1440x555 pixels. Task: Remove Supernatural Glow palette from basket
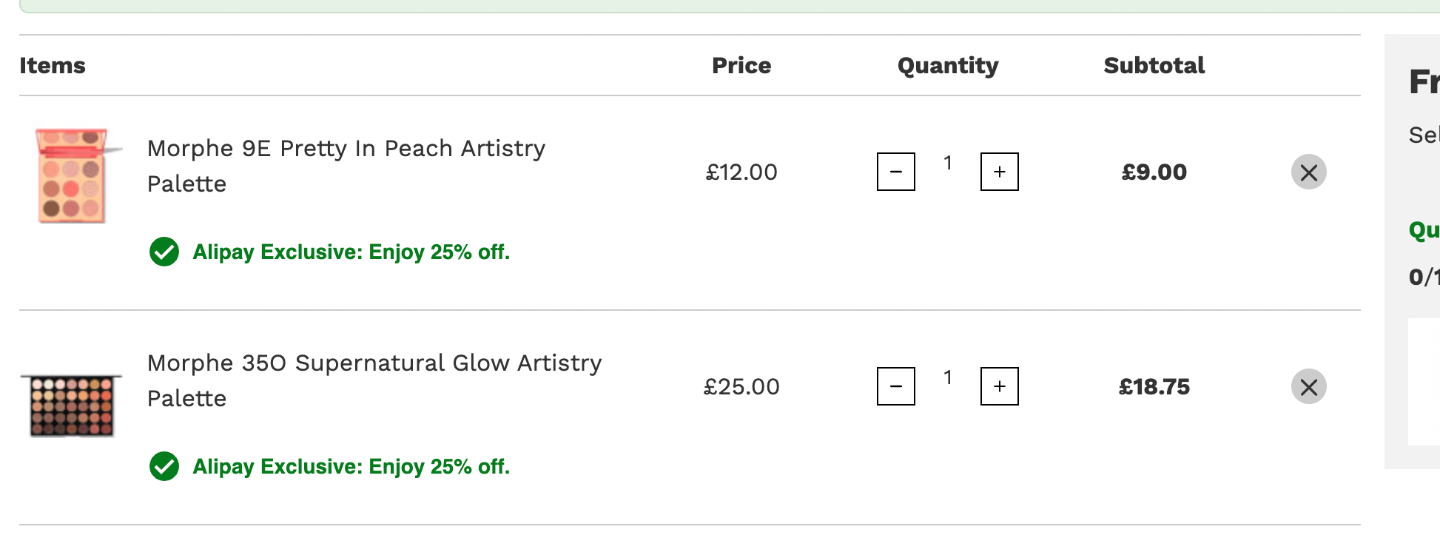point(1308,387)
